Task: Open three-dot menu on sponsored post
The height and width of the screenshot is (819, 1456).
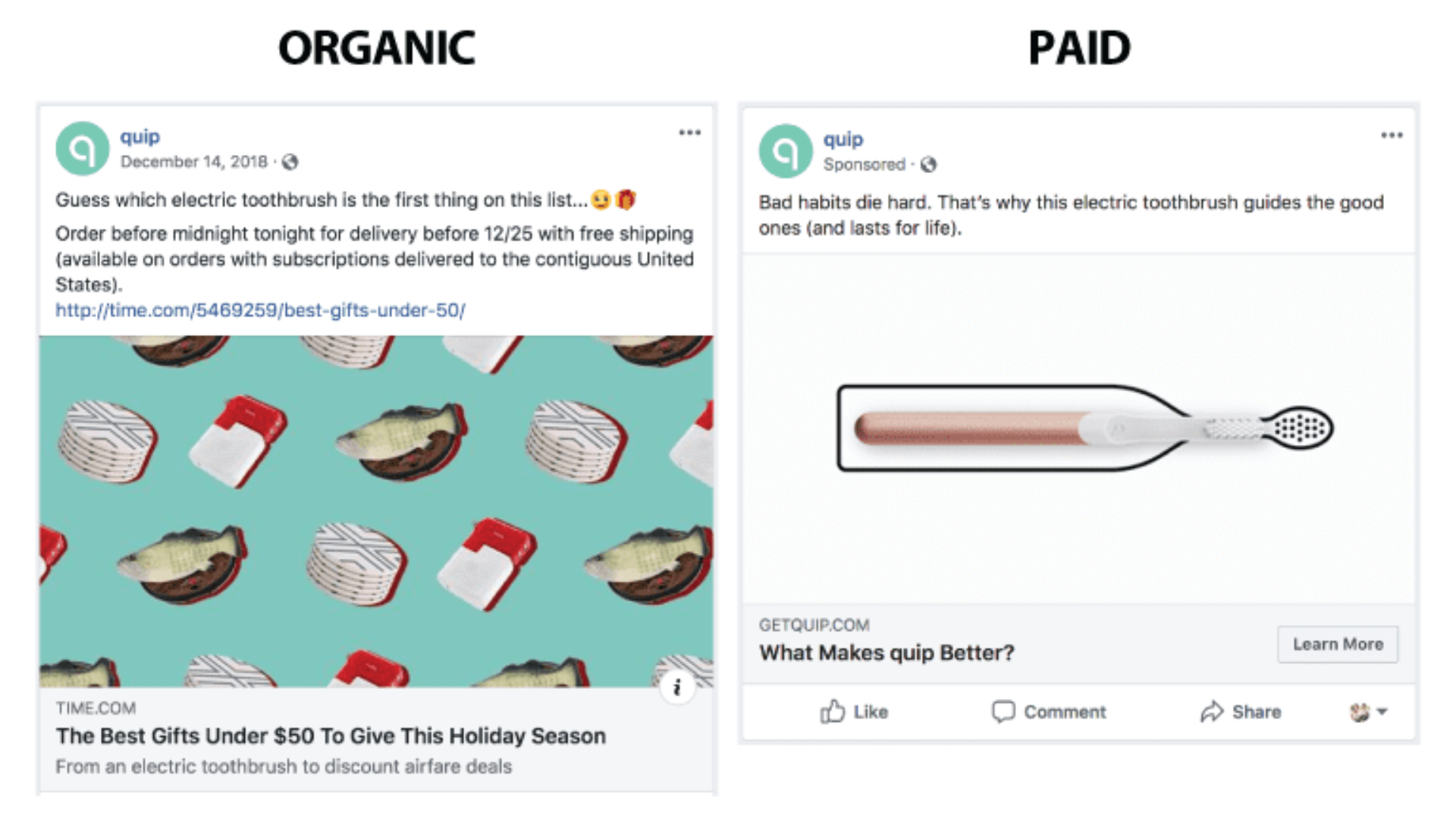Action: pyautogui.click(x=1392, y=136)
